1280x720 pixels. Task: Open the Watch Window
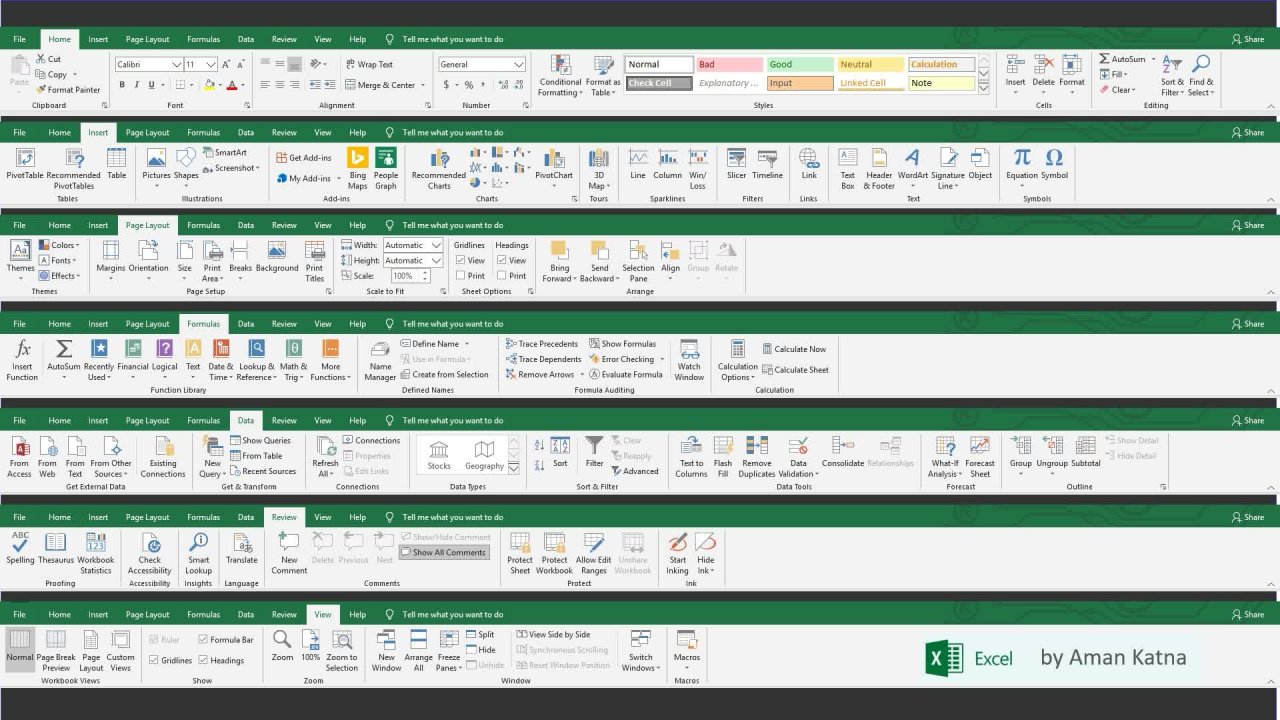pos(689,360)
